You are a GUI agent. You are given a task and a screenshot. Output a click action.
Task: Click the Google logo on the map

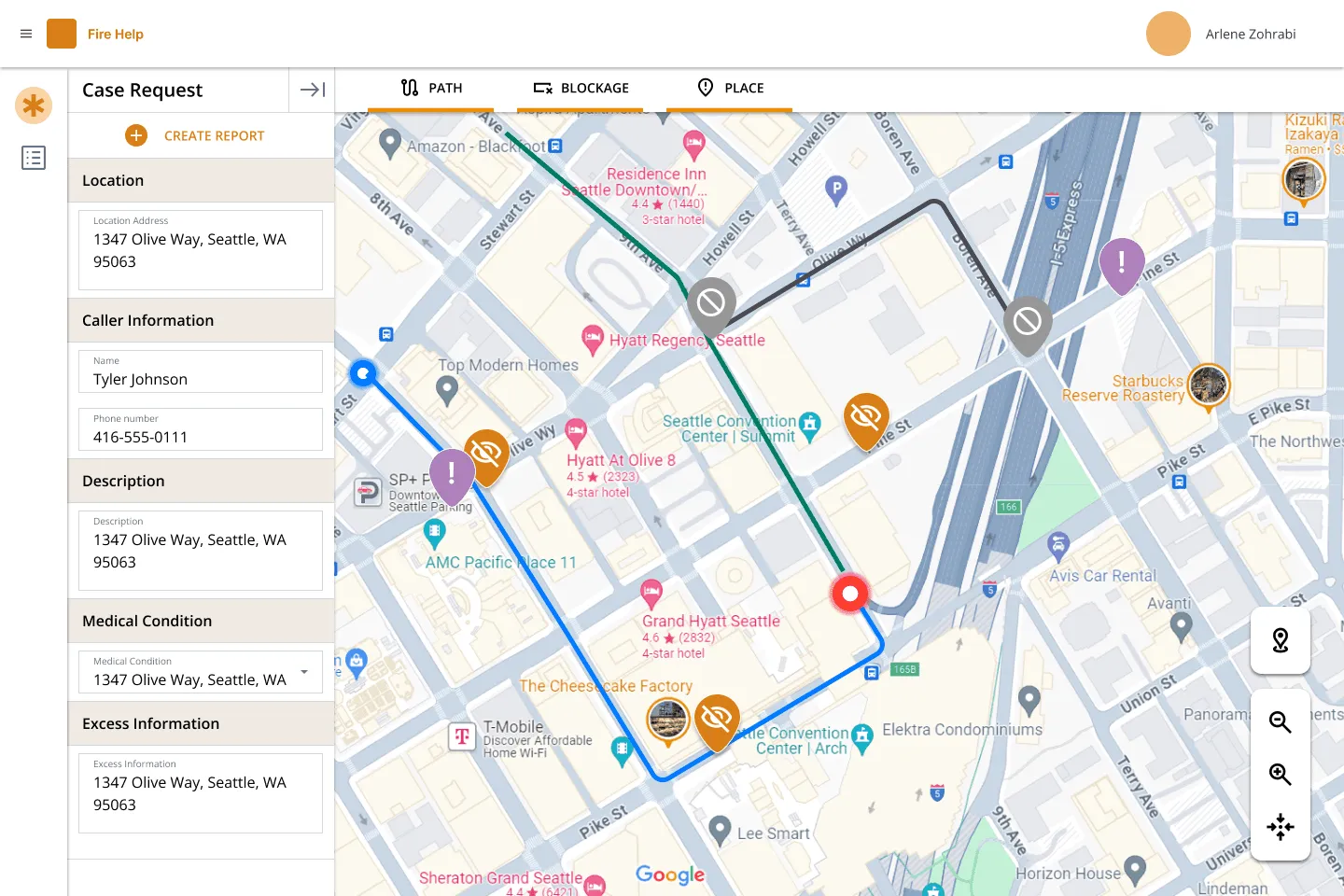[x=670, y=875]
